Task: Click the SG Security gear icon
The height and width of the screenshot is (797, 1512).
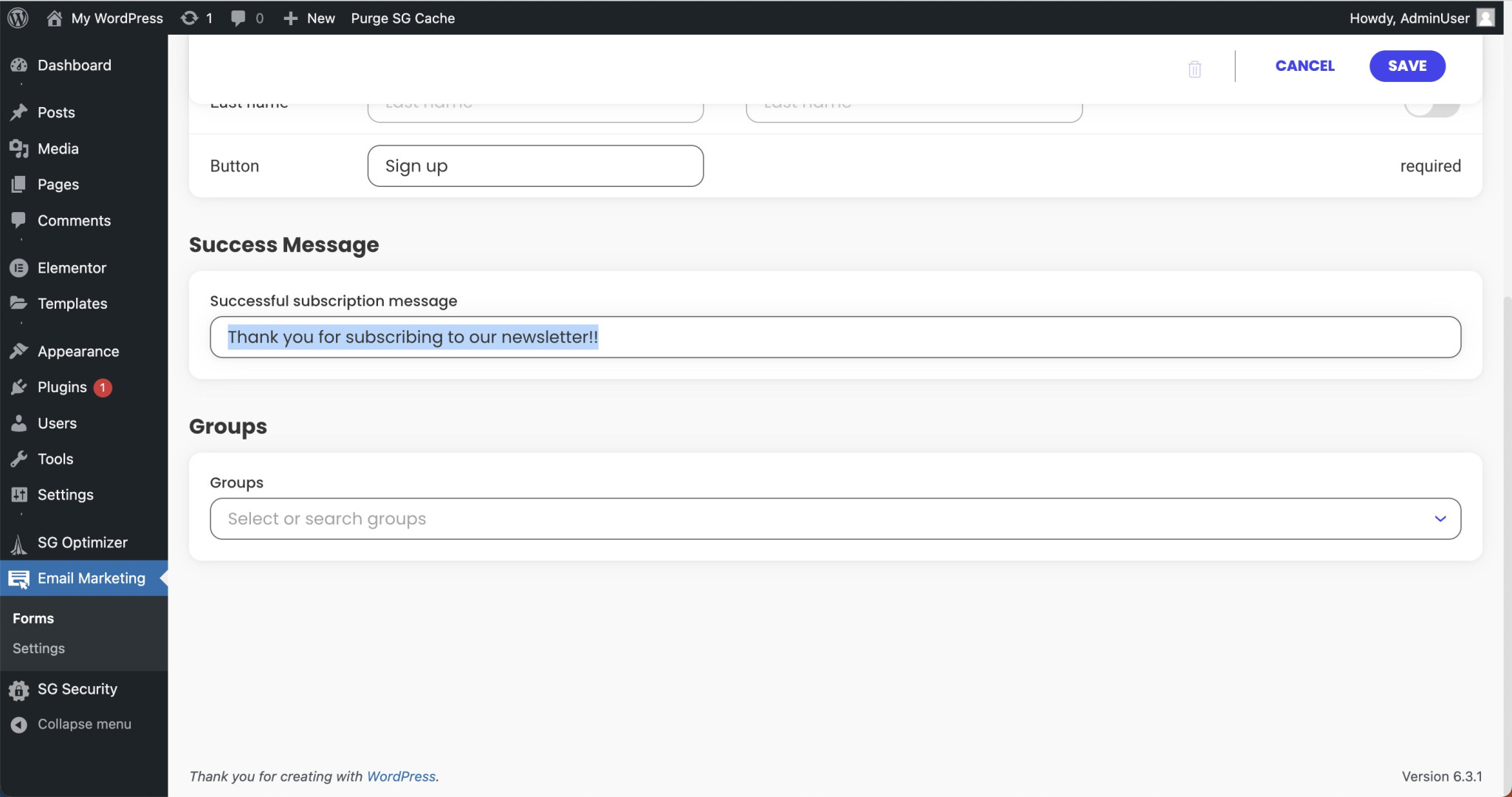Action: (x=19, y=690)
